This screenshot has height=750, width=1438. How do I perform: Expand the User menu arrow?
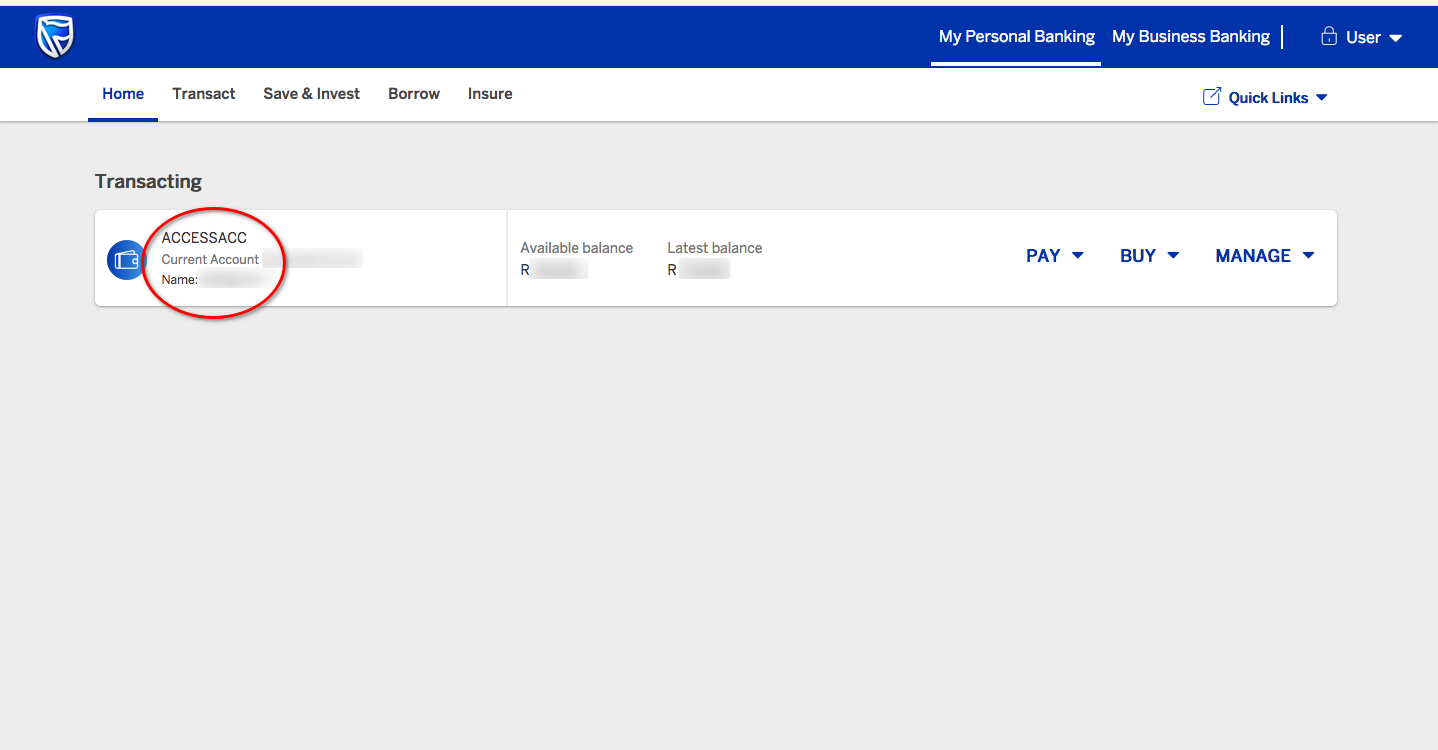point(1396,38)
